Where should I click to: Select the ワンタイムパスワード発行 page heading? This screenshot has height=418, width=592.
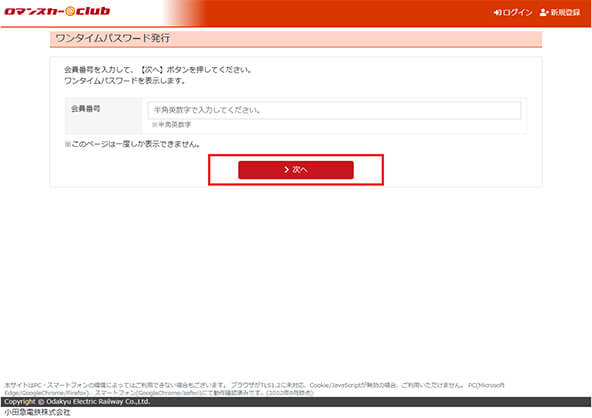(x=113, y=38)
